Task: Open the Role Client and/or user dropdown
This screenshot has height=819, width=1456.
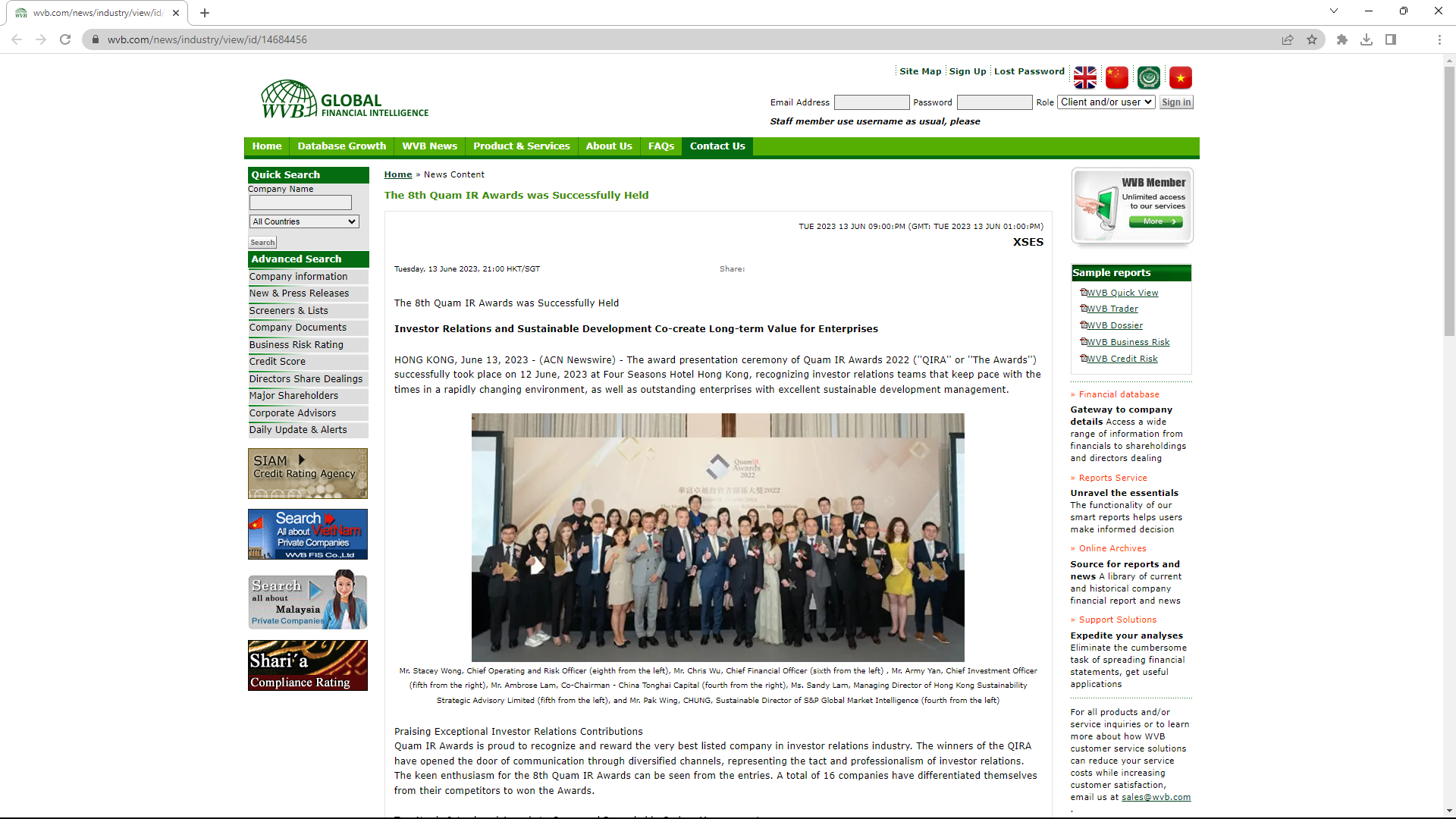Action: (1106, 102)
